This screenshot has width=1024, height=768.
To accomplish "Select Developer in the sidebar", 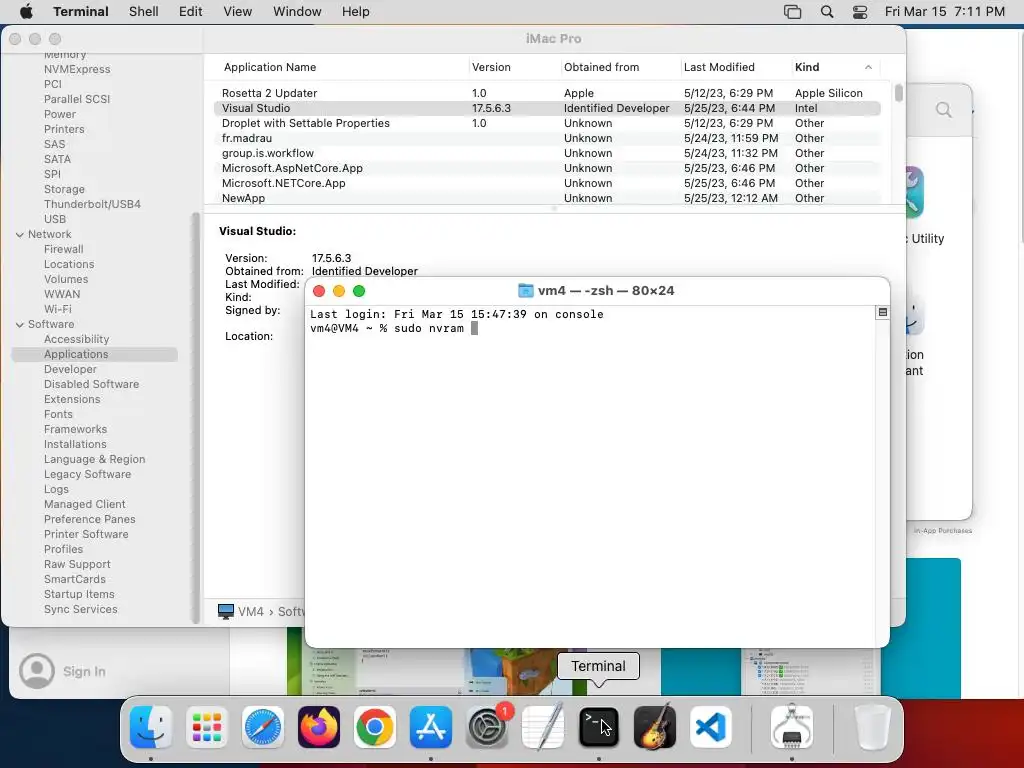I will [70, 370].
